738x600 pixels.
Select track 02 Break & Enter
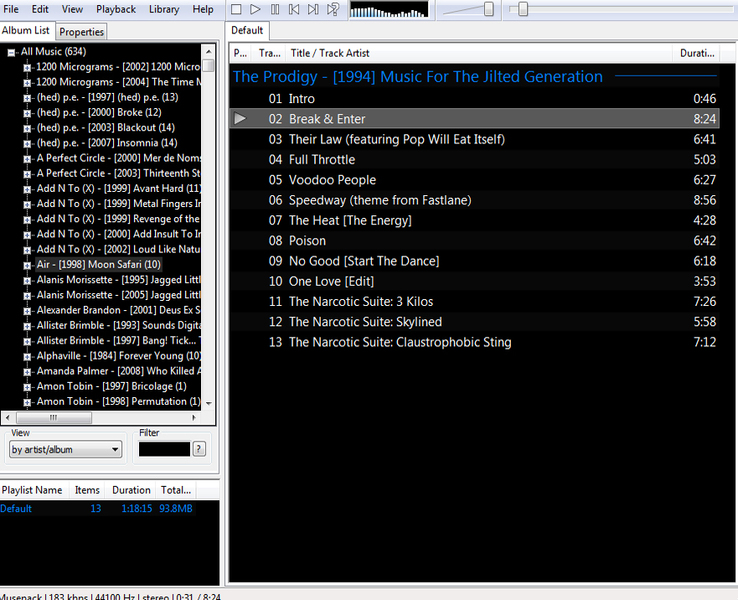[474, 119]
